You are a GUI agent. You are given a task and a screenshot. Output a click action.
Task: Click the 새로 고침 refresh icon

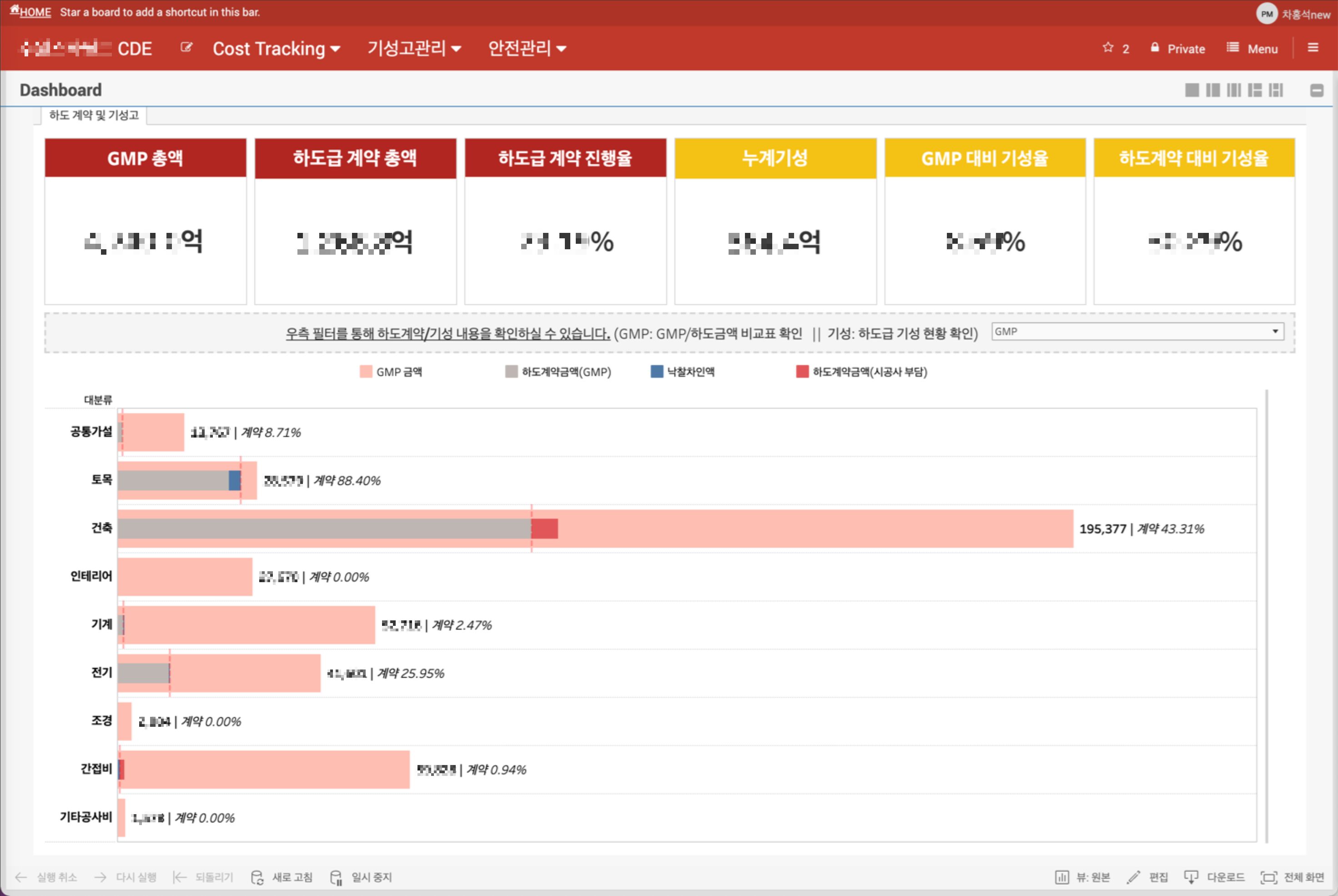(x=258, y=877)
